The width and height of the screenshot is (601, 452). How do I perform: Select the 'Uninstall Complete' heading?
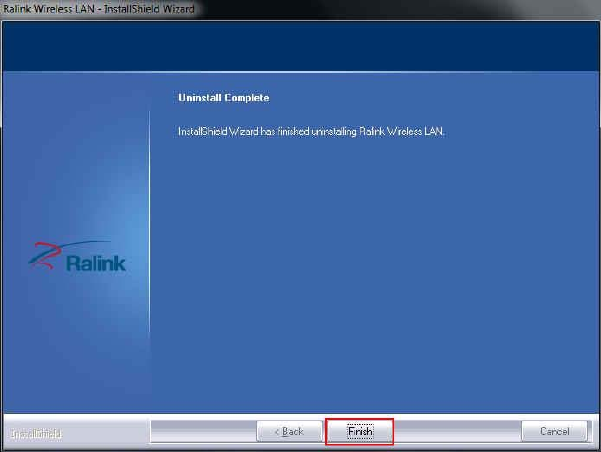pos(224,98)
